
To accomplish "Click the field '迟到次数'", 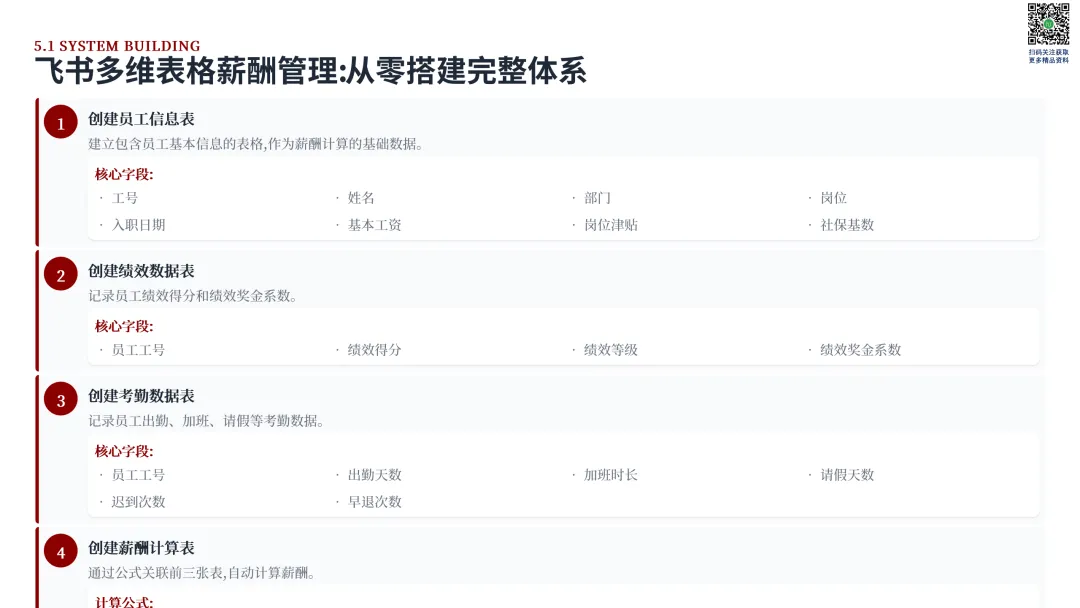I will click(138, 502).
